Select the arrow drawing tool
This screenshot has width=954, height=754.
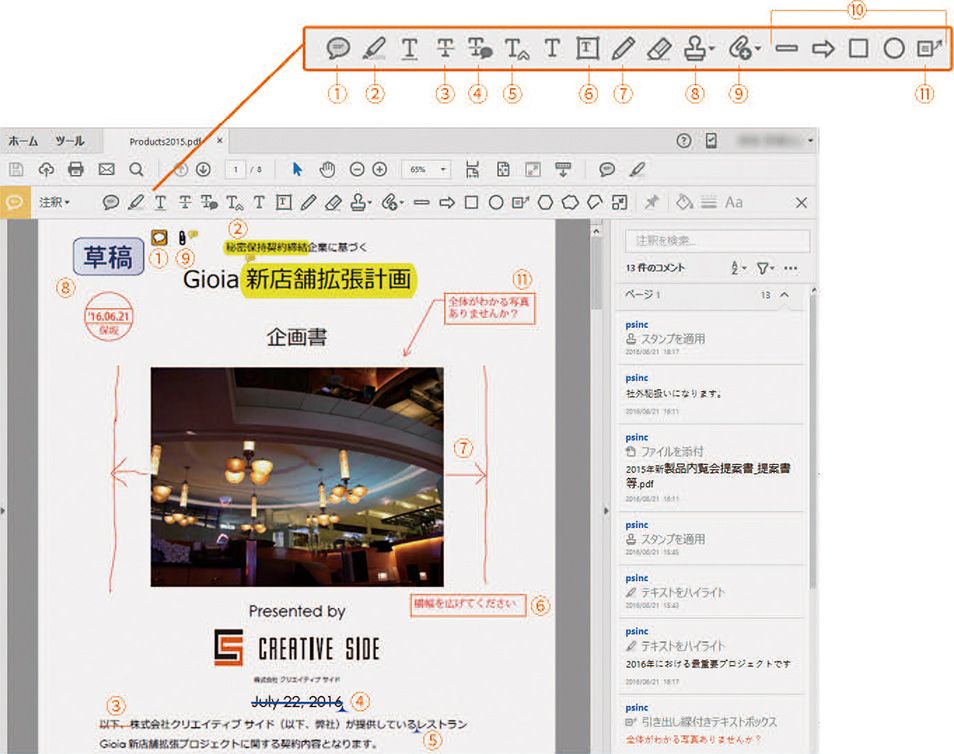447,203
